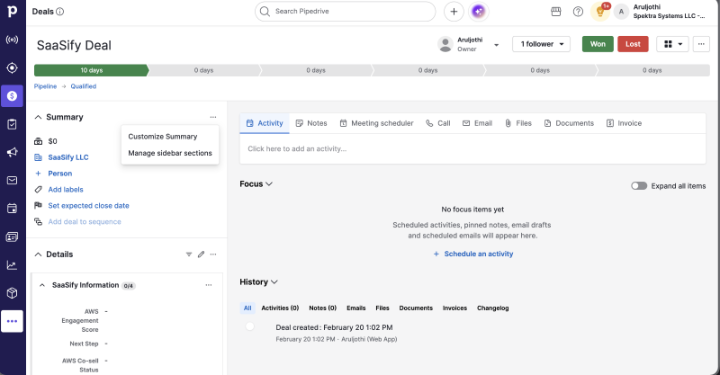The height and width of the screenshot is (375, 720).
Task: Switch to the Call tab
Action: click(438, 123)
